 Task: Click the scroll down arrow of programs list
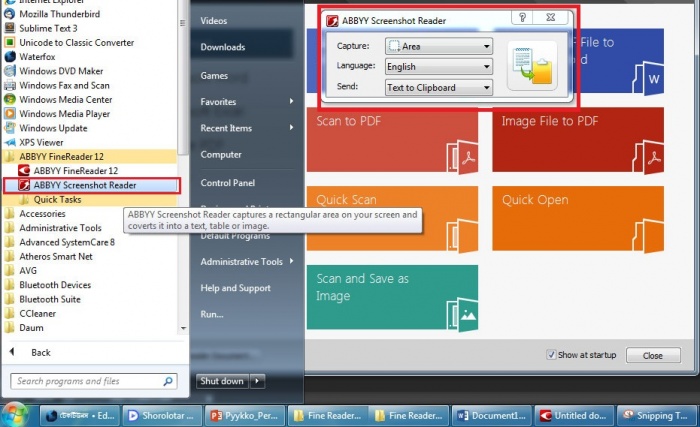(x=183, y=328)
